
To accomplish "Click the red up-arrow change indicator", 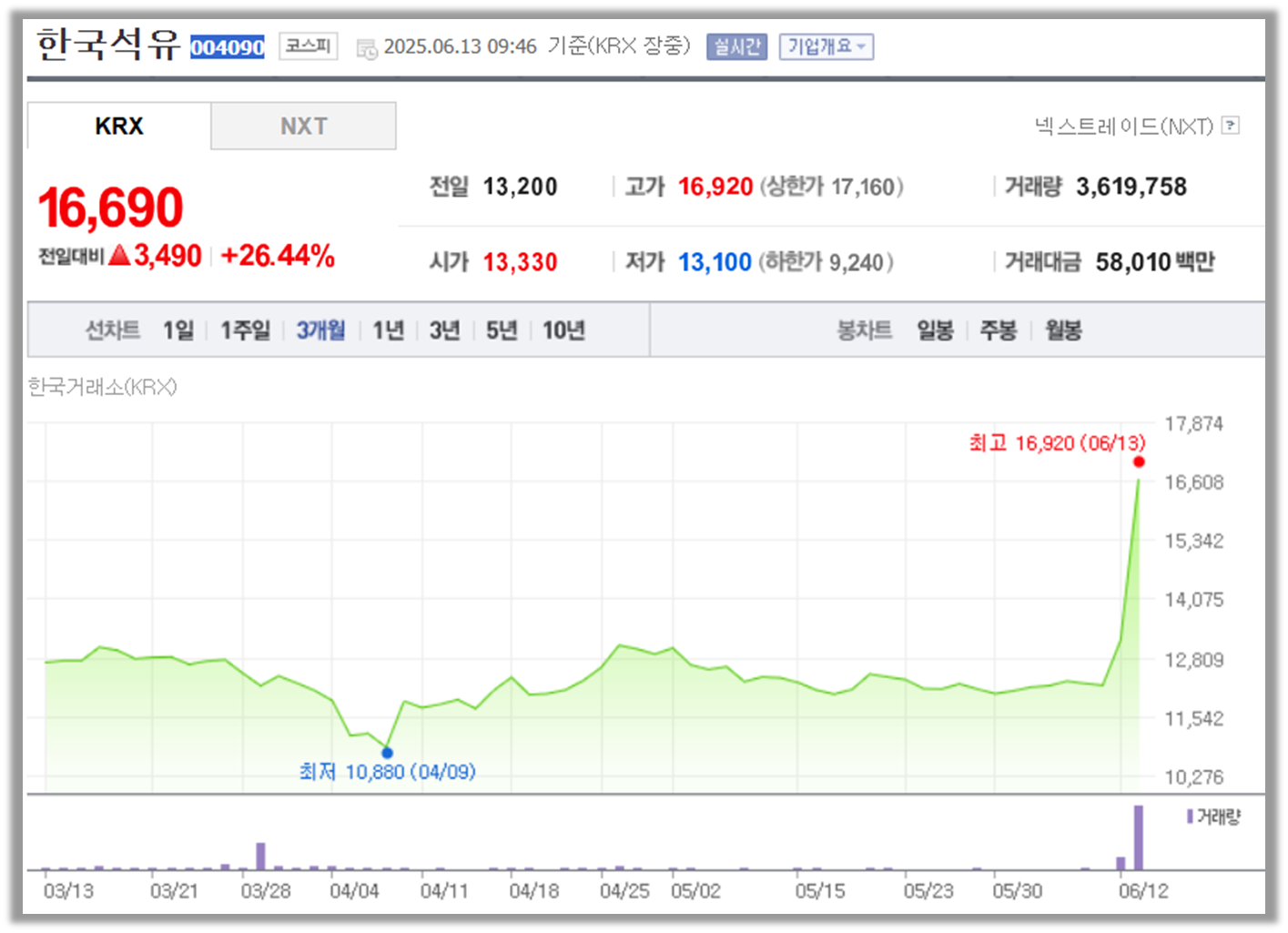I will pyautogui.click(x=119, y=256).
